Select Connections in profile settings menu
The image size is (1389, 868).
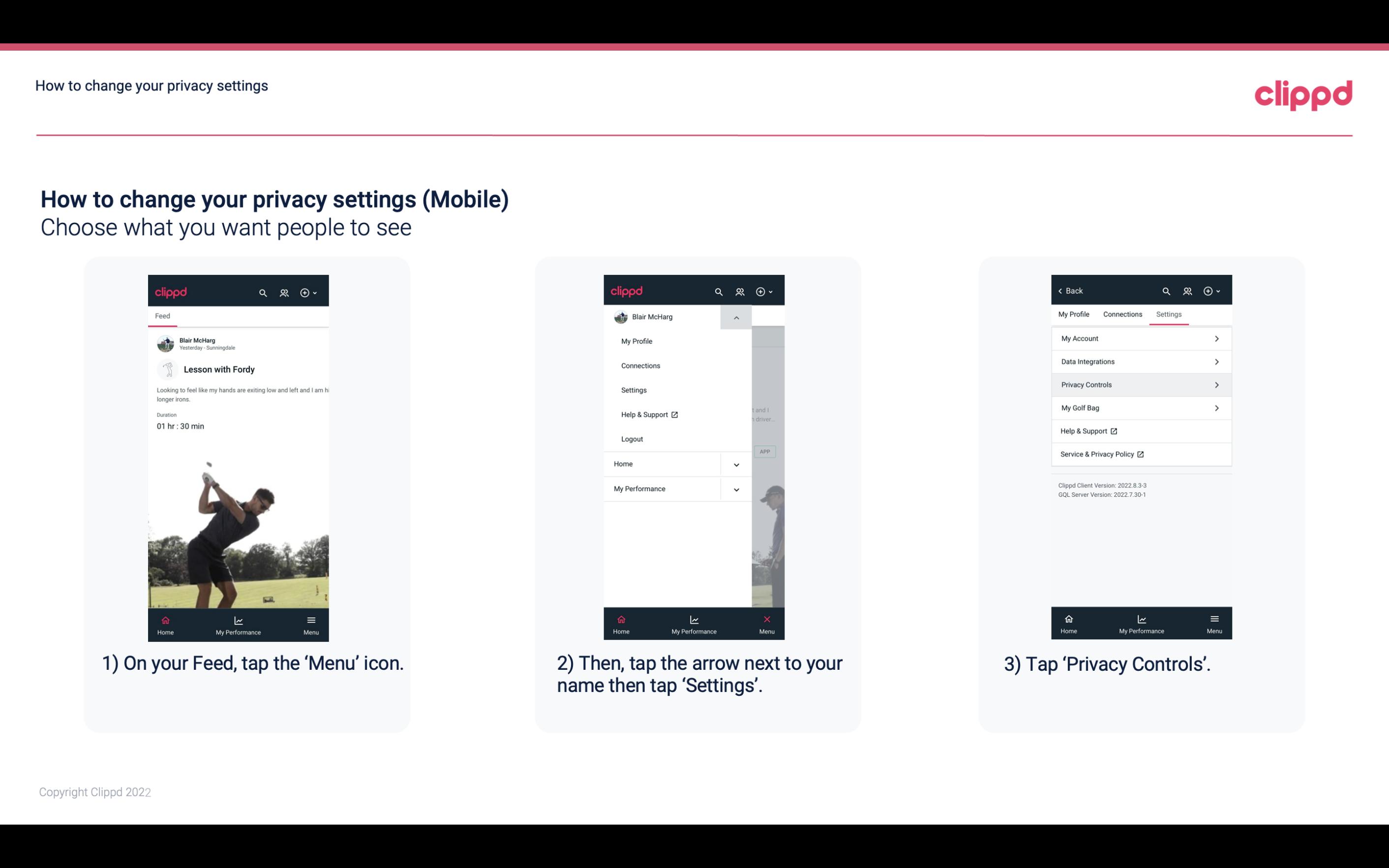click(641, 365)
